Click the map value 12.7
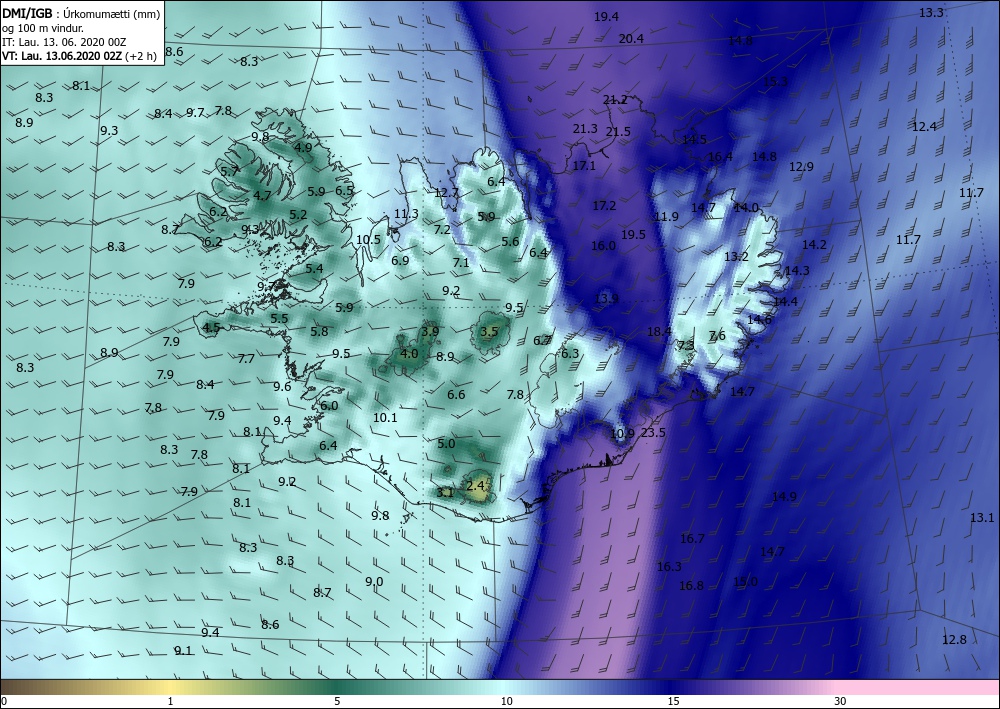Image resolution: width=1000 pixels, height=709 pixels. 446,193
